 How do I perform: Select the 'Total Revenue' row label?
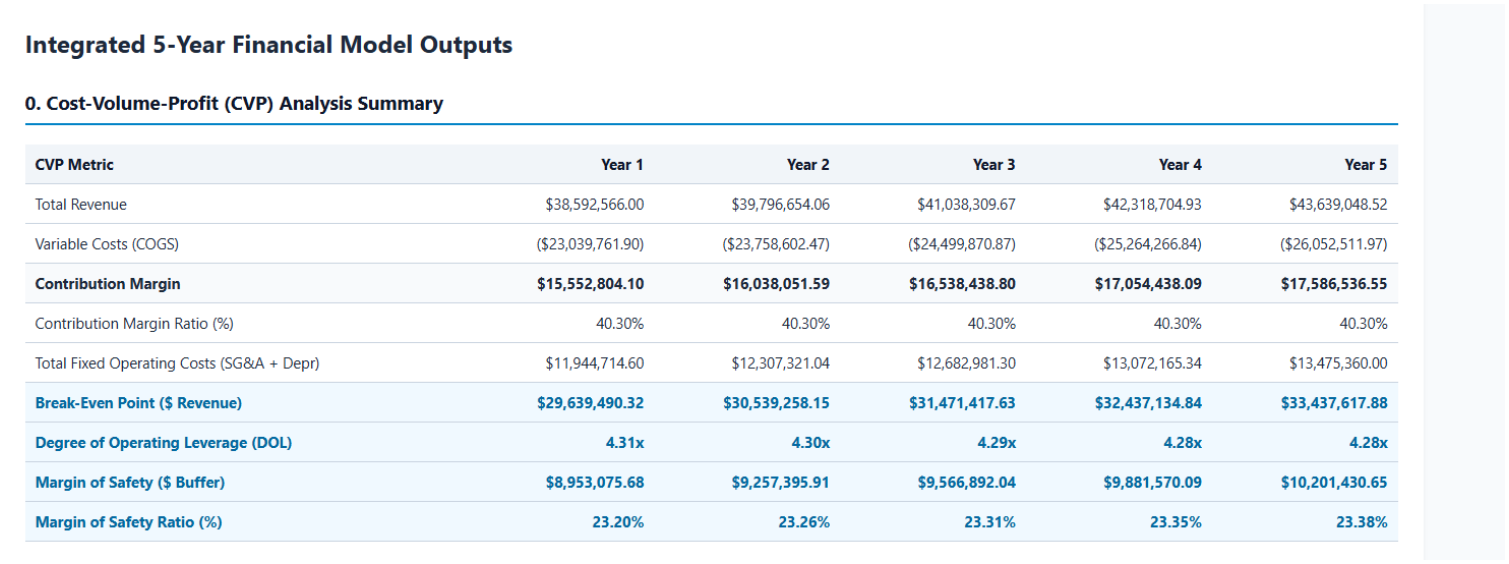(81, 204)
